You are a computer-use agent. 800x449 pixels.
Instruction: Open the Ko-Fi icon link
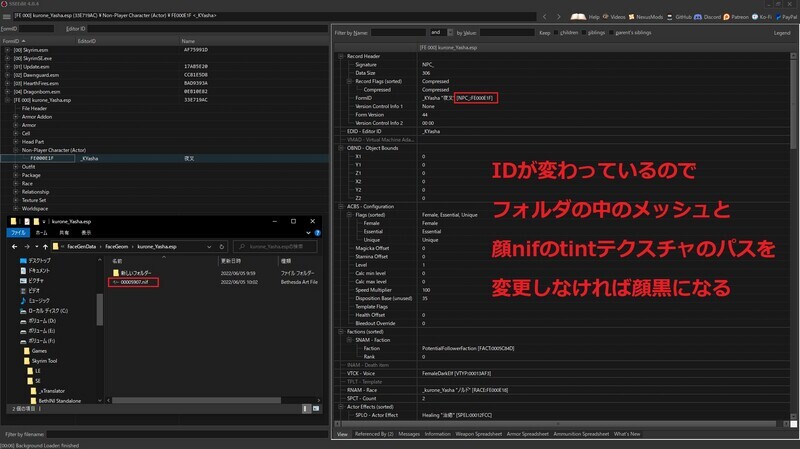[755, 17]
